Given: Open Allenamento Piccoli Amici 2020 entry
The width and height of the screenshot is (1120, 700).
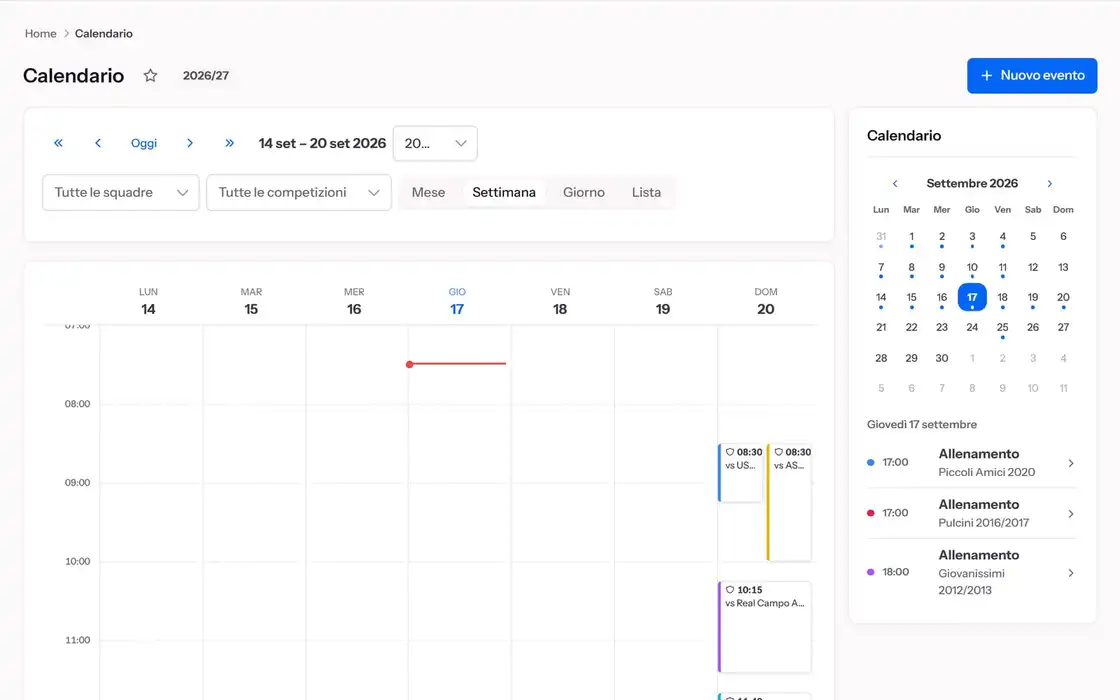Looking at the screenshot, I should tap(971, 463).
